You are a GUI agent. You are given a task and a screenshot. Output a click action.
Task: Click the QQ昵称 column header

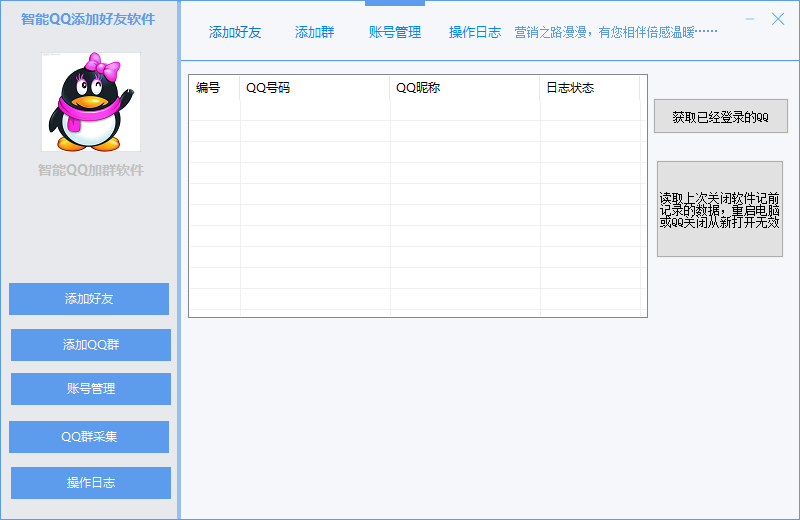pos(465,88)
